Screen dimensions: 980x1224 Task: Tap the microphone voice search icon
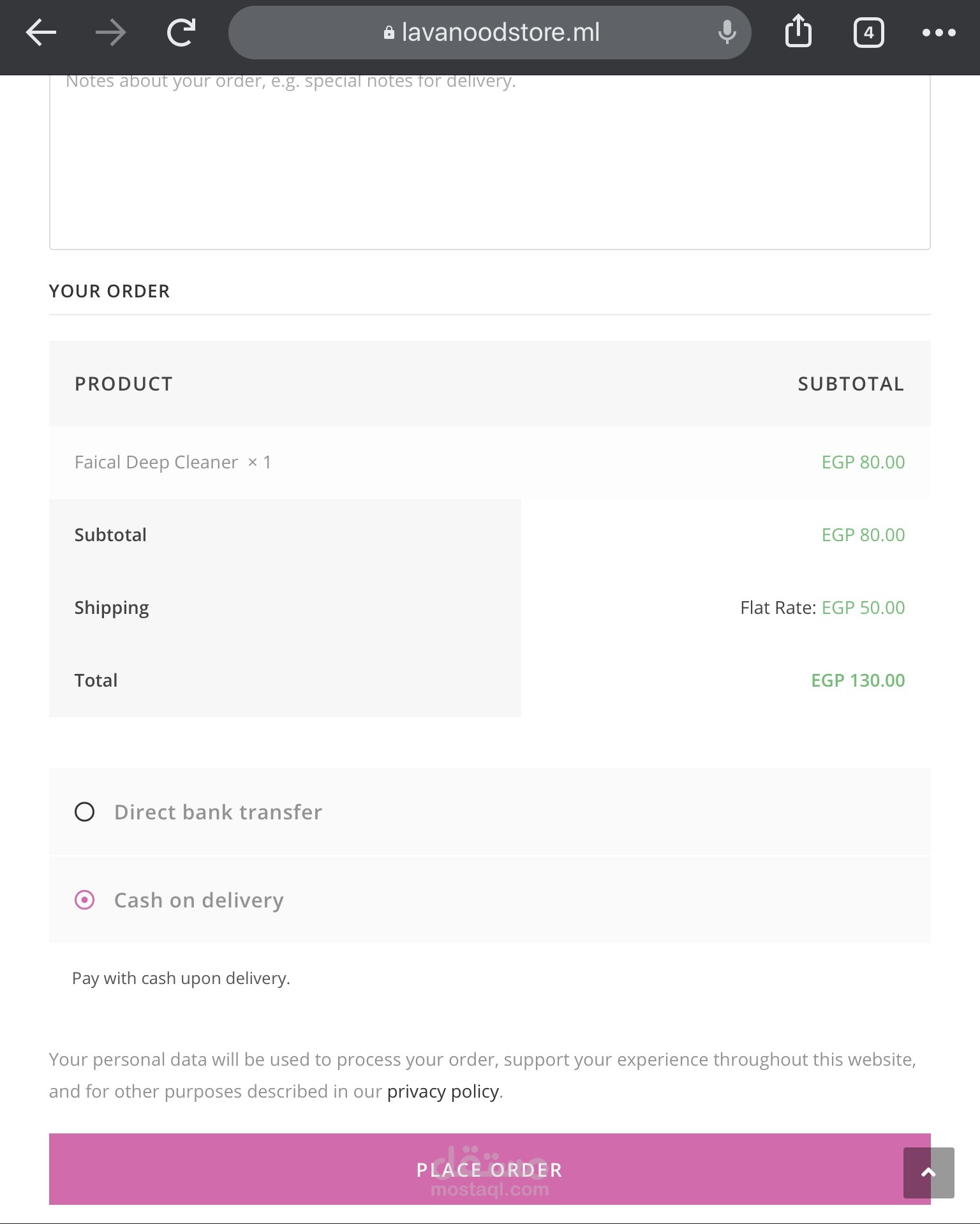727,32
